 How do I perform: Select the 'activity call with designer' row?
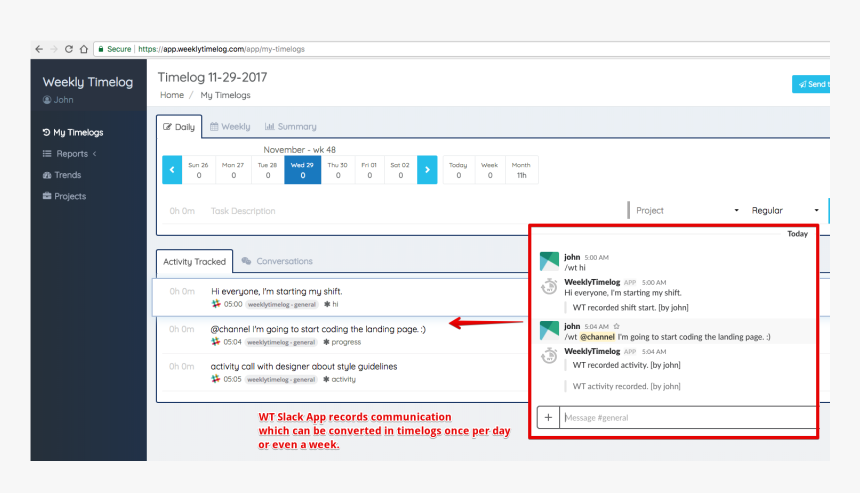click(341, 372)
